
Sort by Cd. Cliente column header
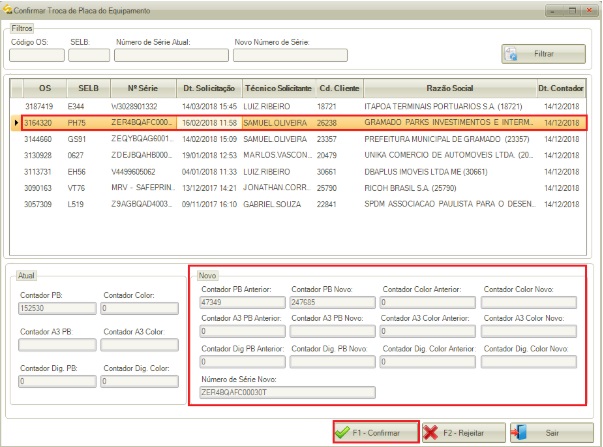pos(339,88)
